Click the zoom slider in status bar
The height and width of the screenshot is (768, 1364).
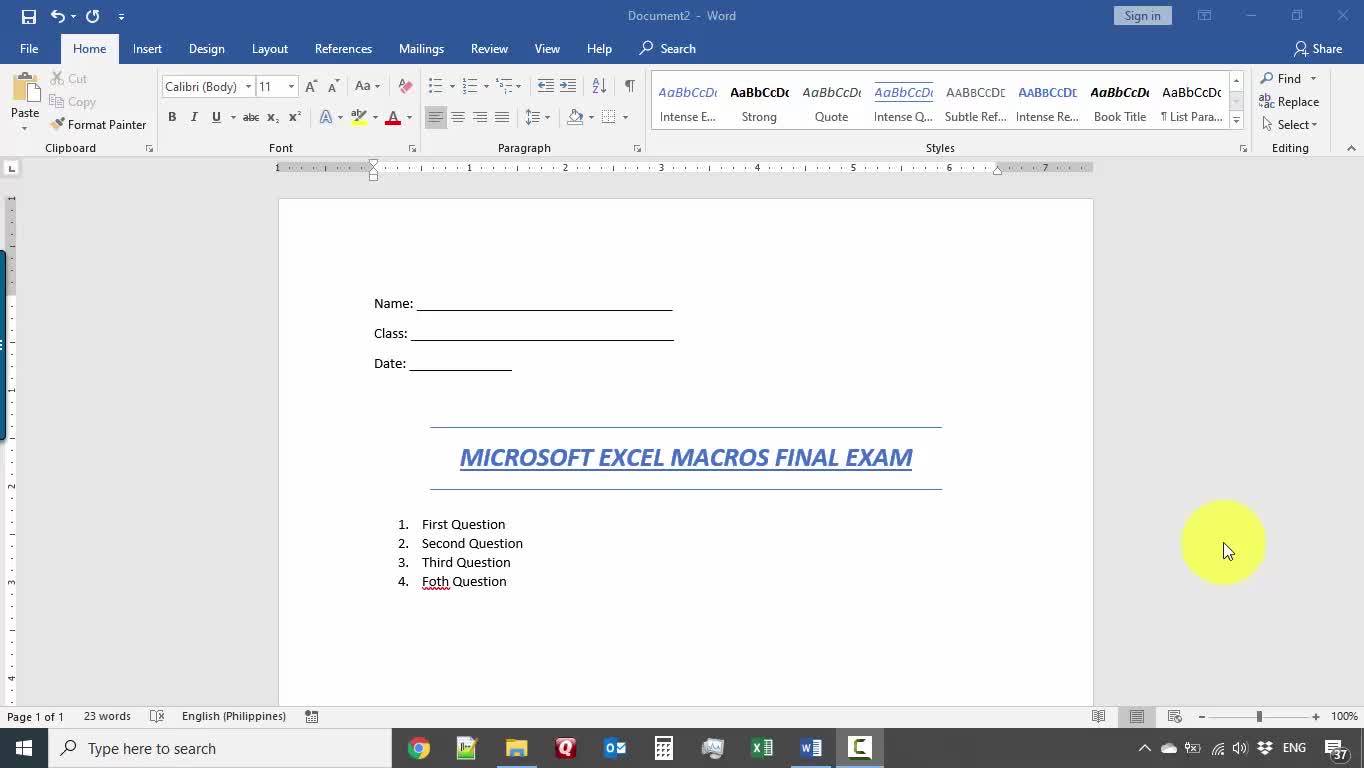[x=1259, y=717]
